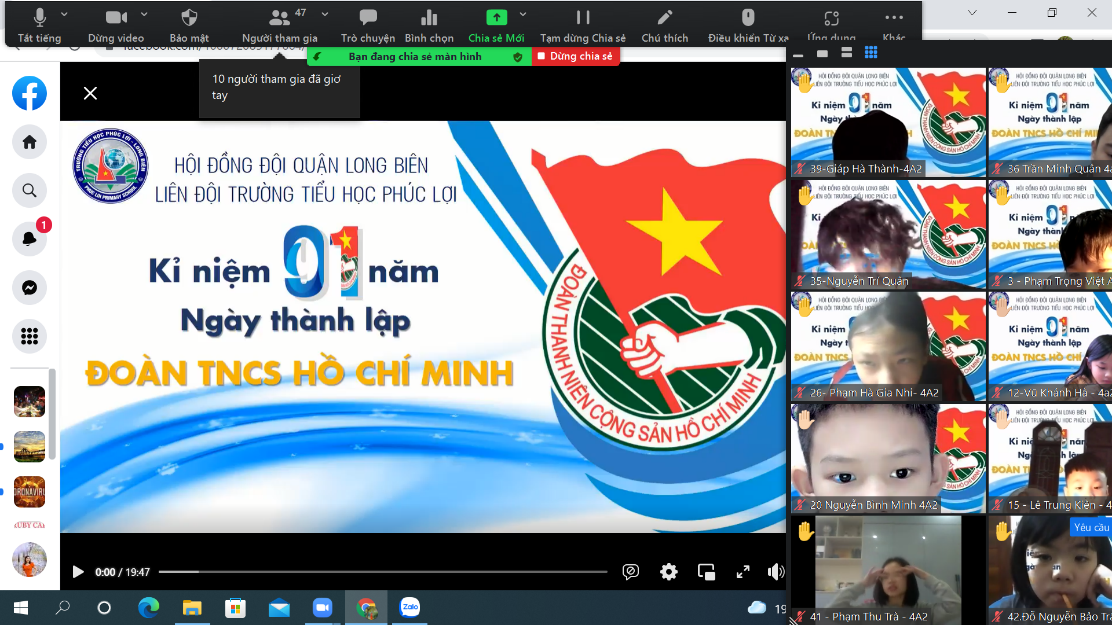1112x625 pixels.
Task: Stop camera using Dừng video button
Action: pos(116,24)
